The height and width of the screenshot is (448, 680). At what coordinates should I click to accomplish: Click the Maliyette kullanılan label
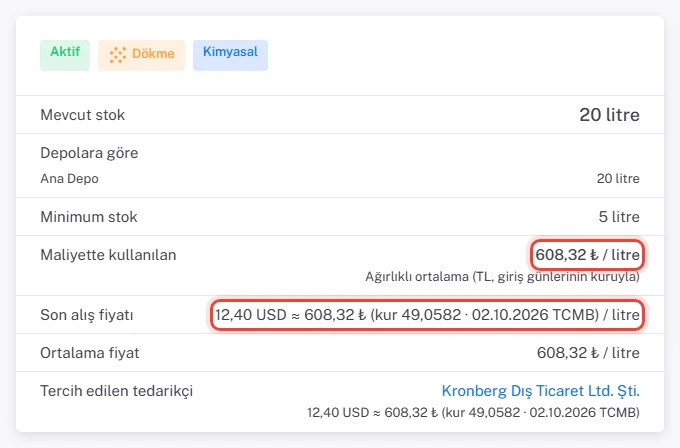point(108,255)
